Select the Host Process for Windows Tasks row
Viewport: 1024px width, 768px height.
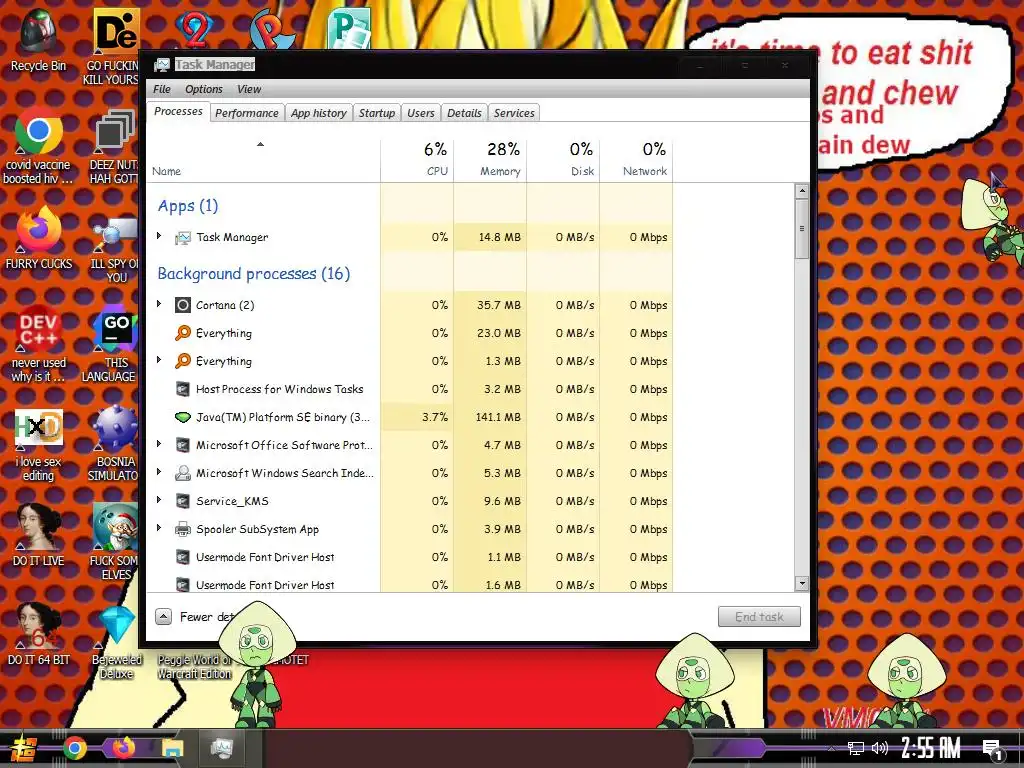point(410,389)
